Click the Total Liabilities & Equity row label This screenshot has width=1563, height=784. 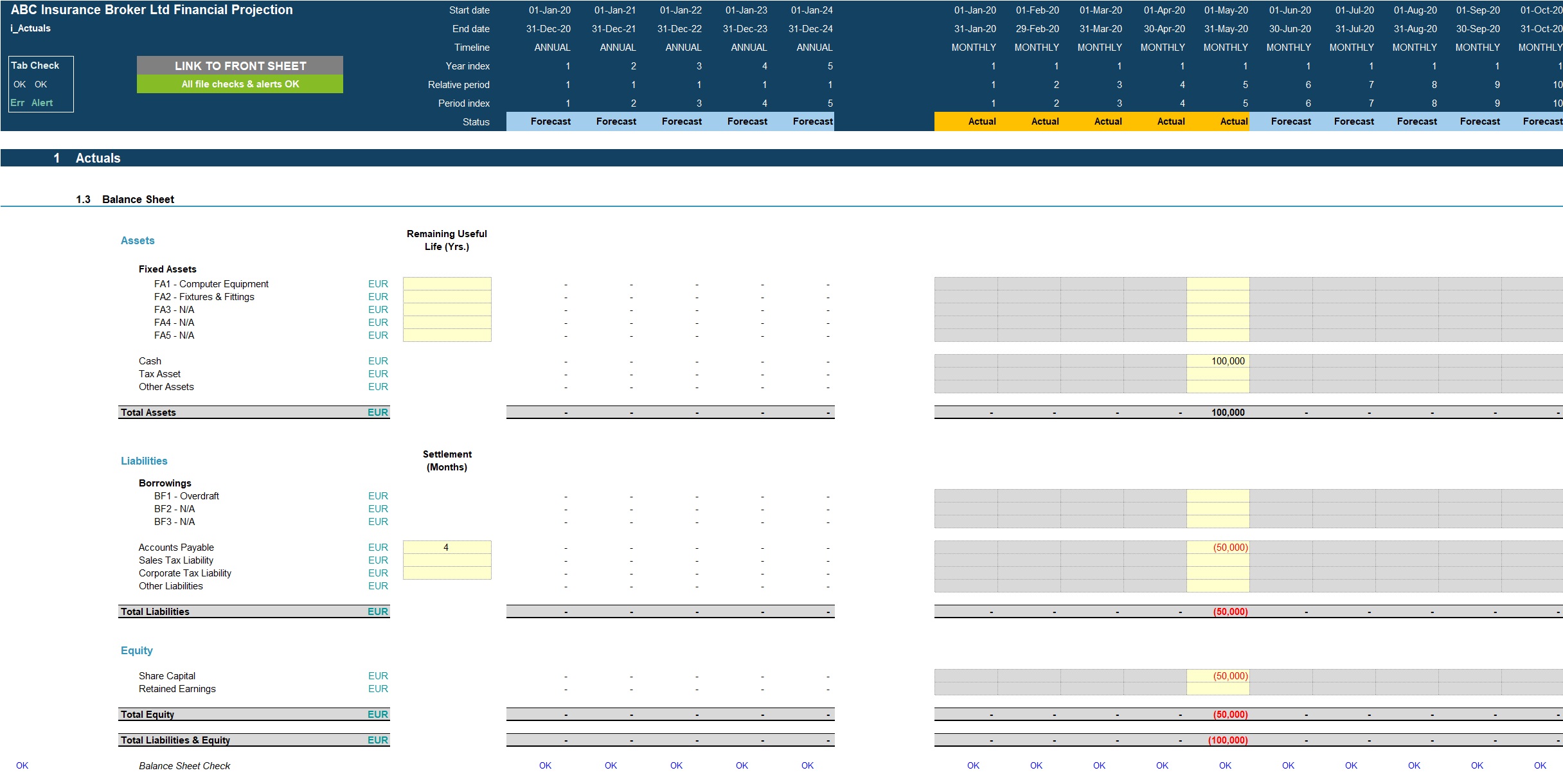[x=175, y=740]
